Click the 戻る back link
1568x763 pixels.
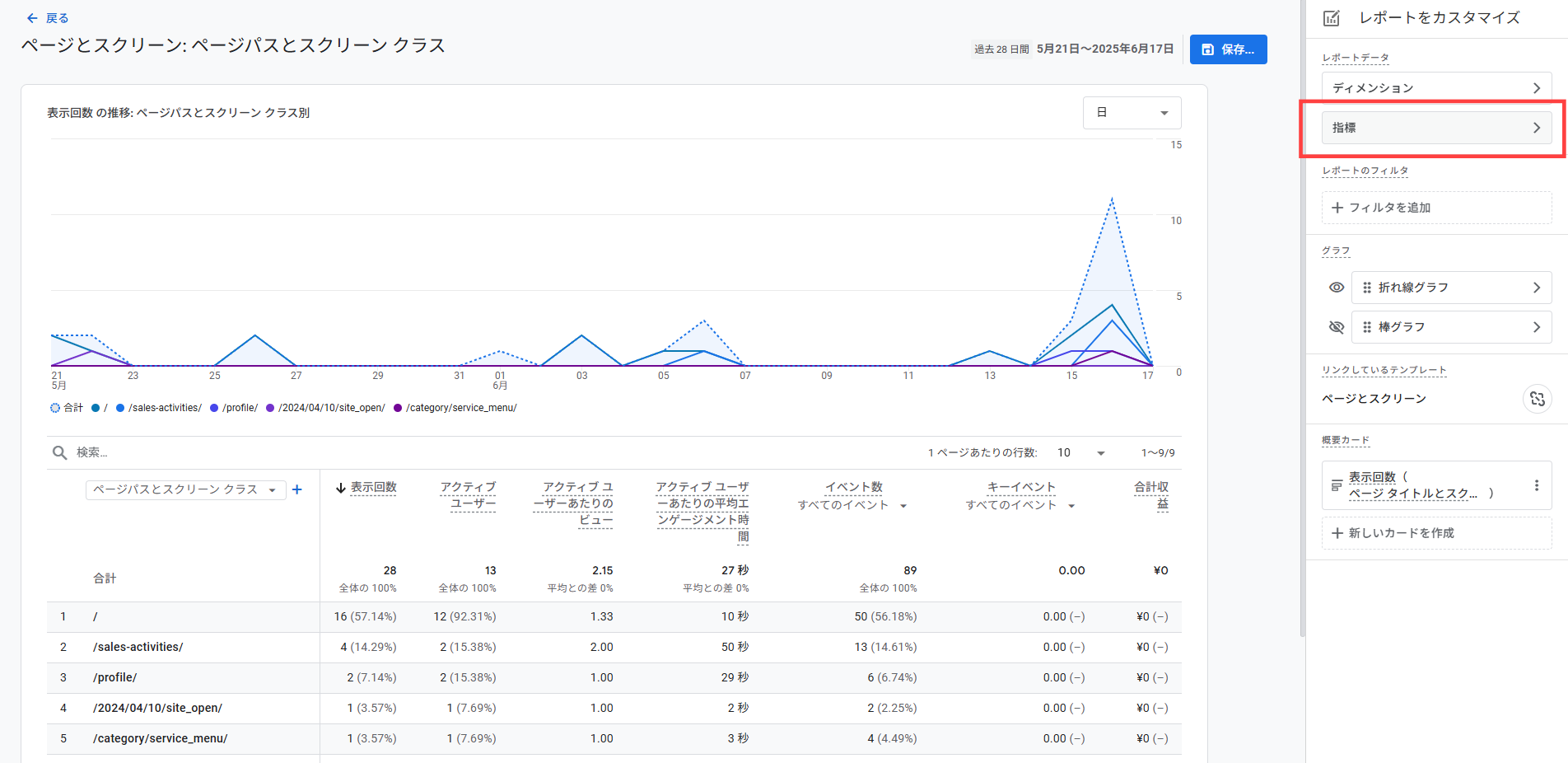pyautogui.click(x=47, y=18)
